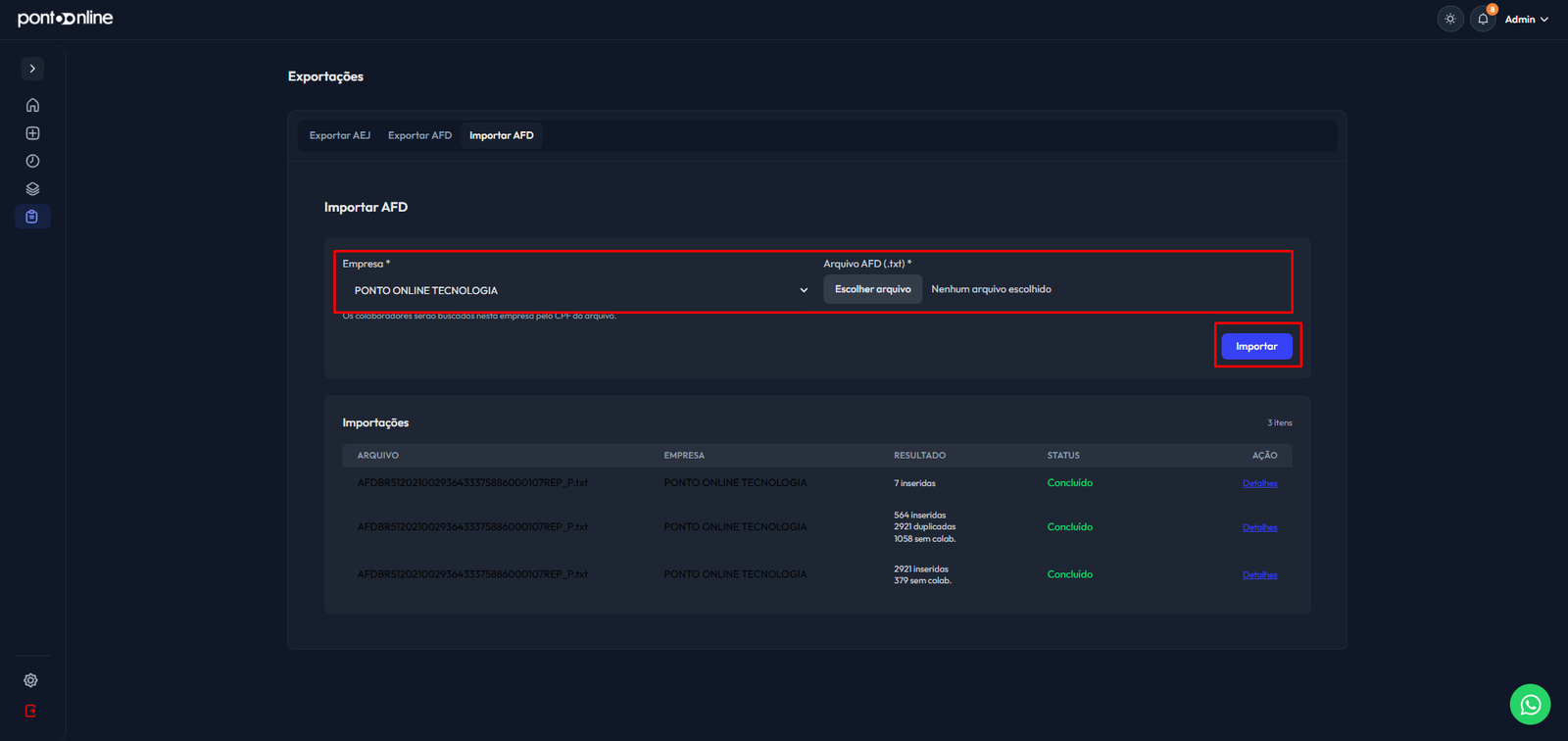The image size is (1568, 741).
Task: Select the Importar AFD tab
Action: pyautogui.click(x=502, y=135)
